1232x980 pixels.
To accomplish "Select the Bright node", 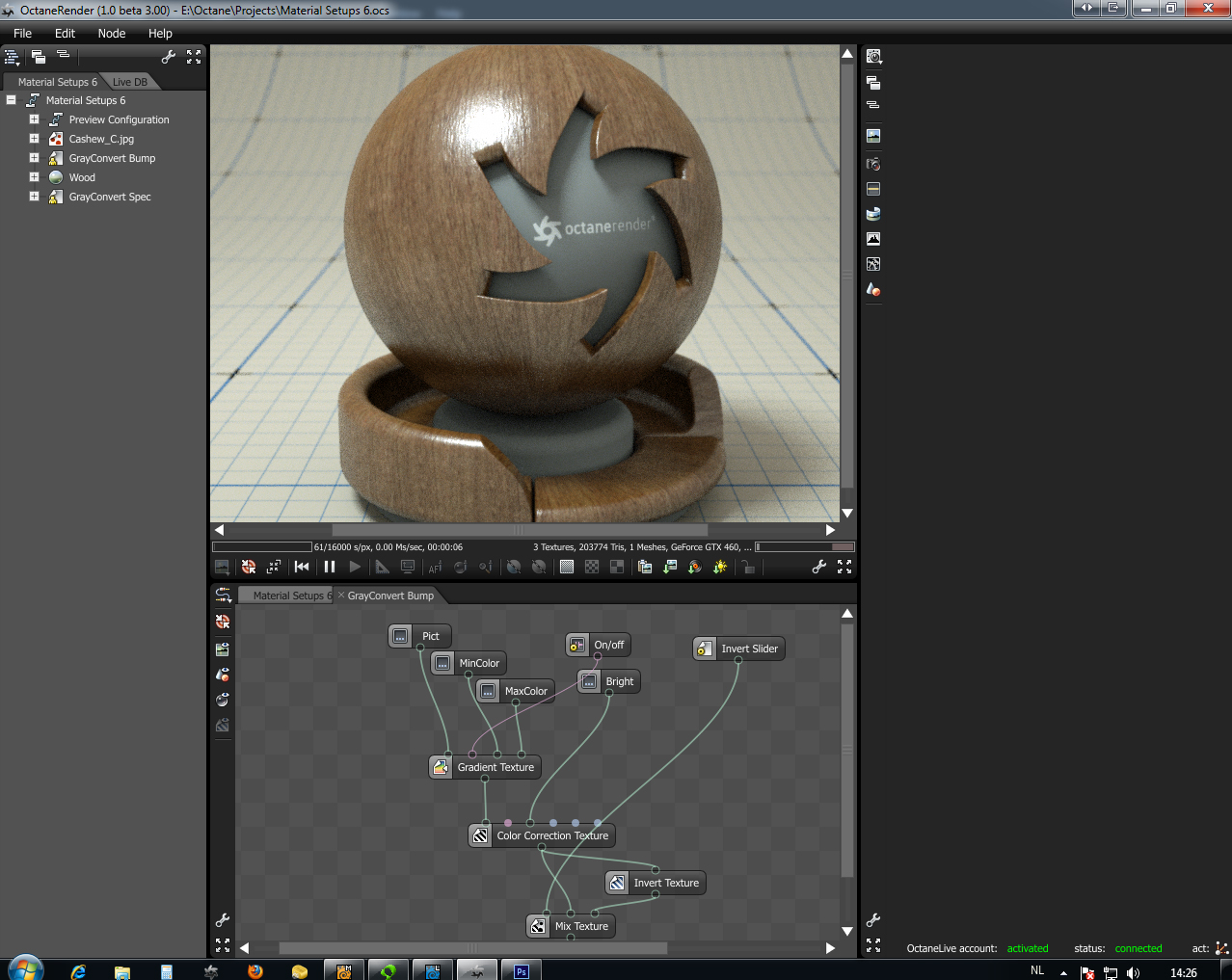I will tap(609, 681).
